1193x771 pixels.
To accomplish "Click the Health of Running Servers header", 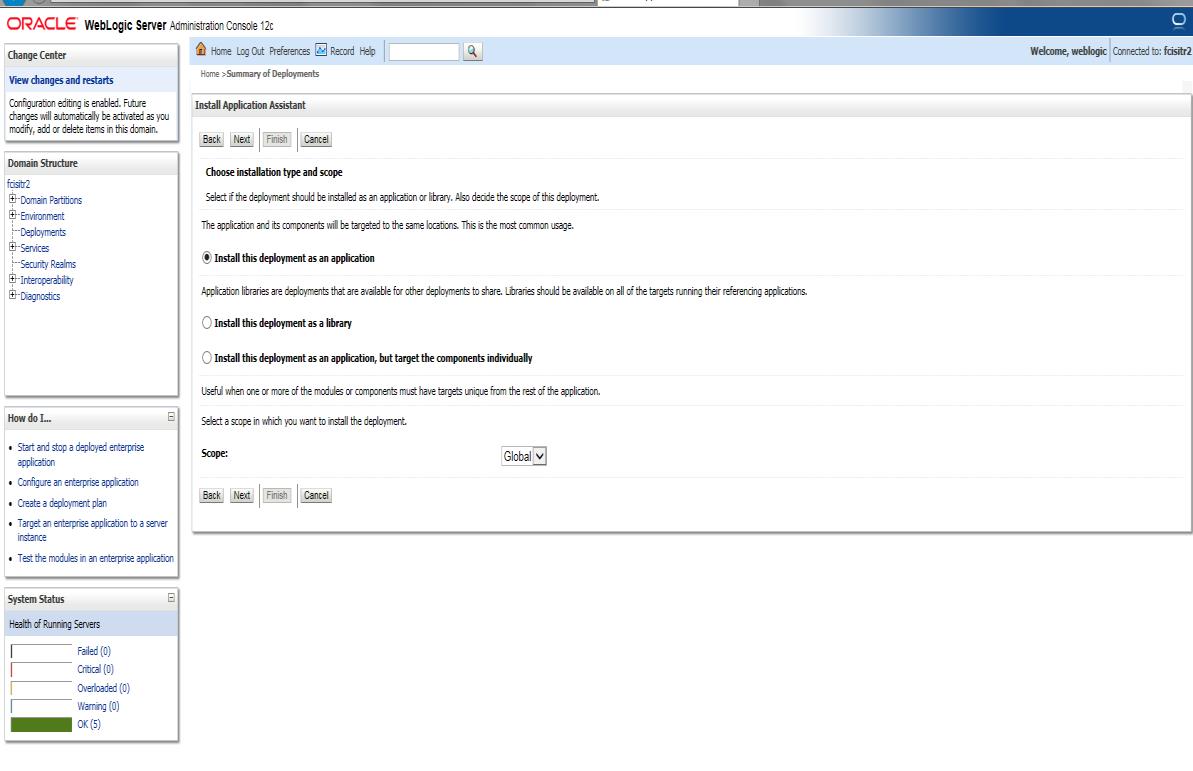I will click(x=54, y=624).
